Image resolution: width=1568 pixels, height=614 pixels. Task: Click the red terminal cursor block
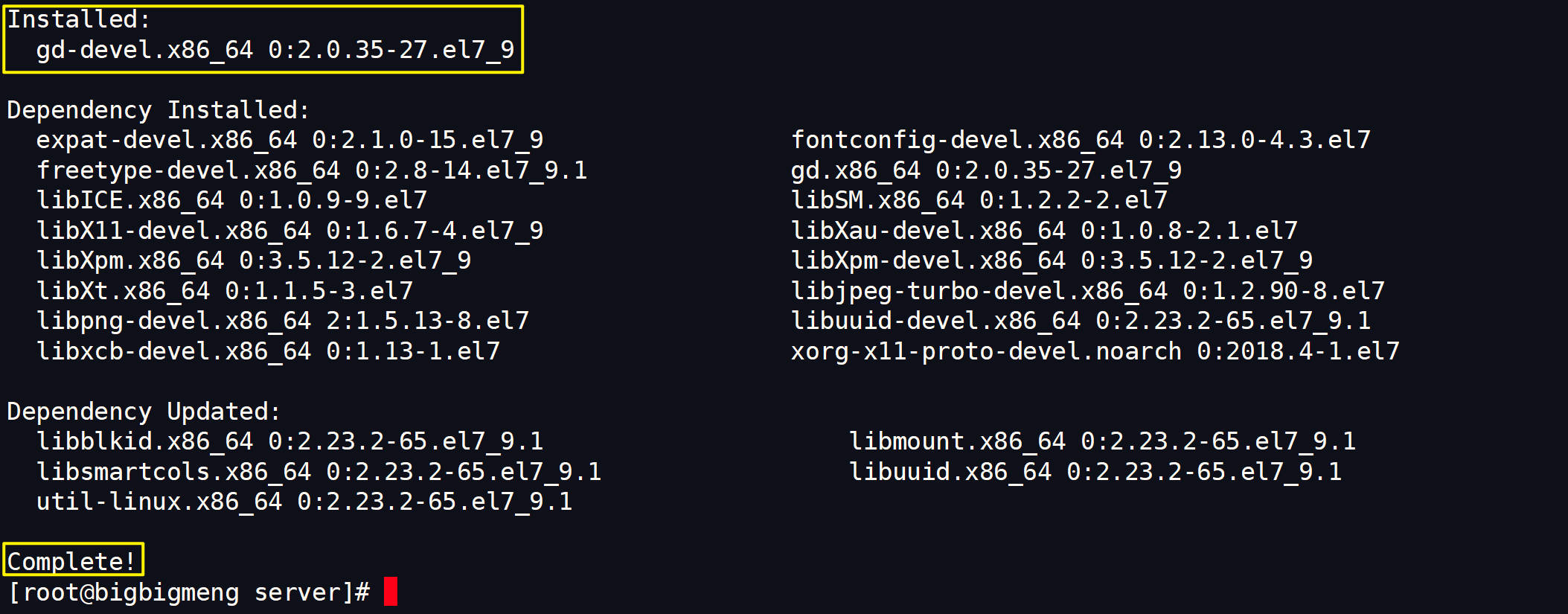click(x=391, y=592)
